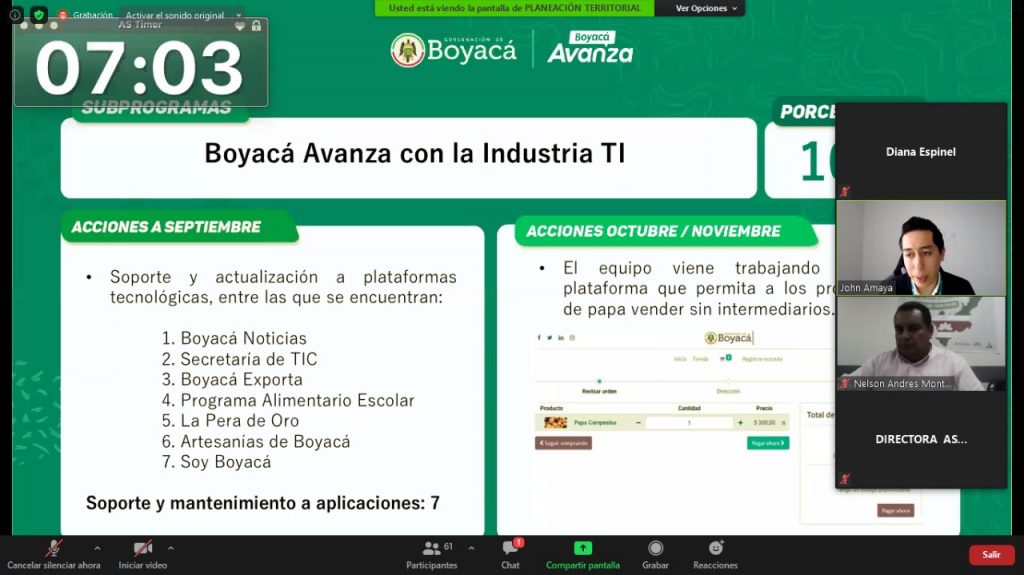Click the green Pagar ahora button

click(768, 443)
